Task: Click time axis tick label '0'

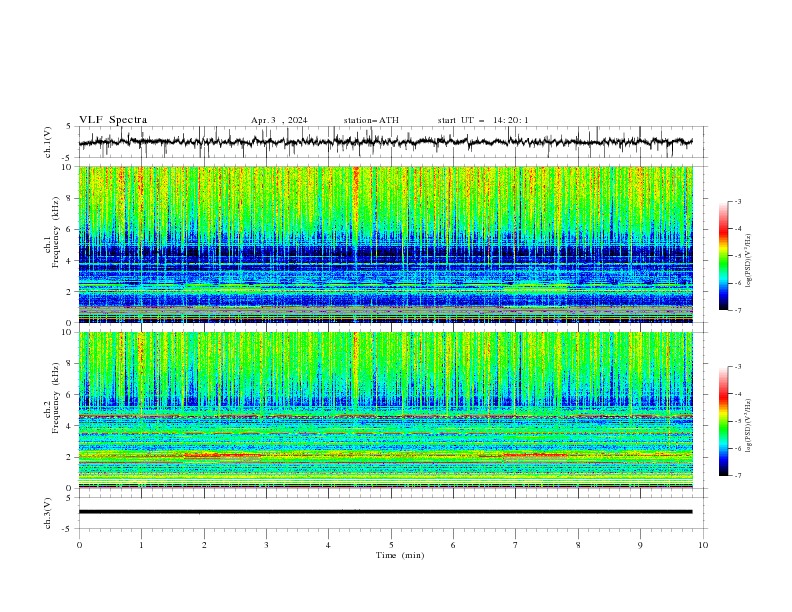Action: [x=79, y=545]
